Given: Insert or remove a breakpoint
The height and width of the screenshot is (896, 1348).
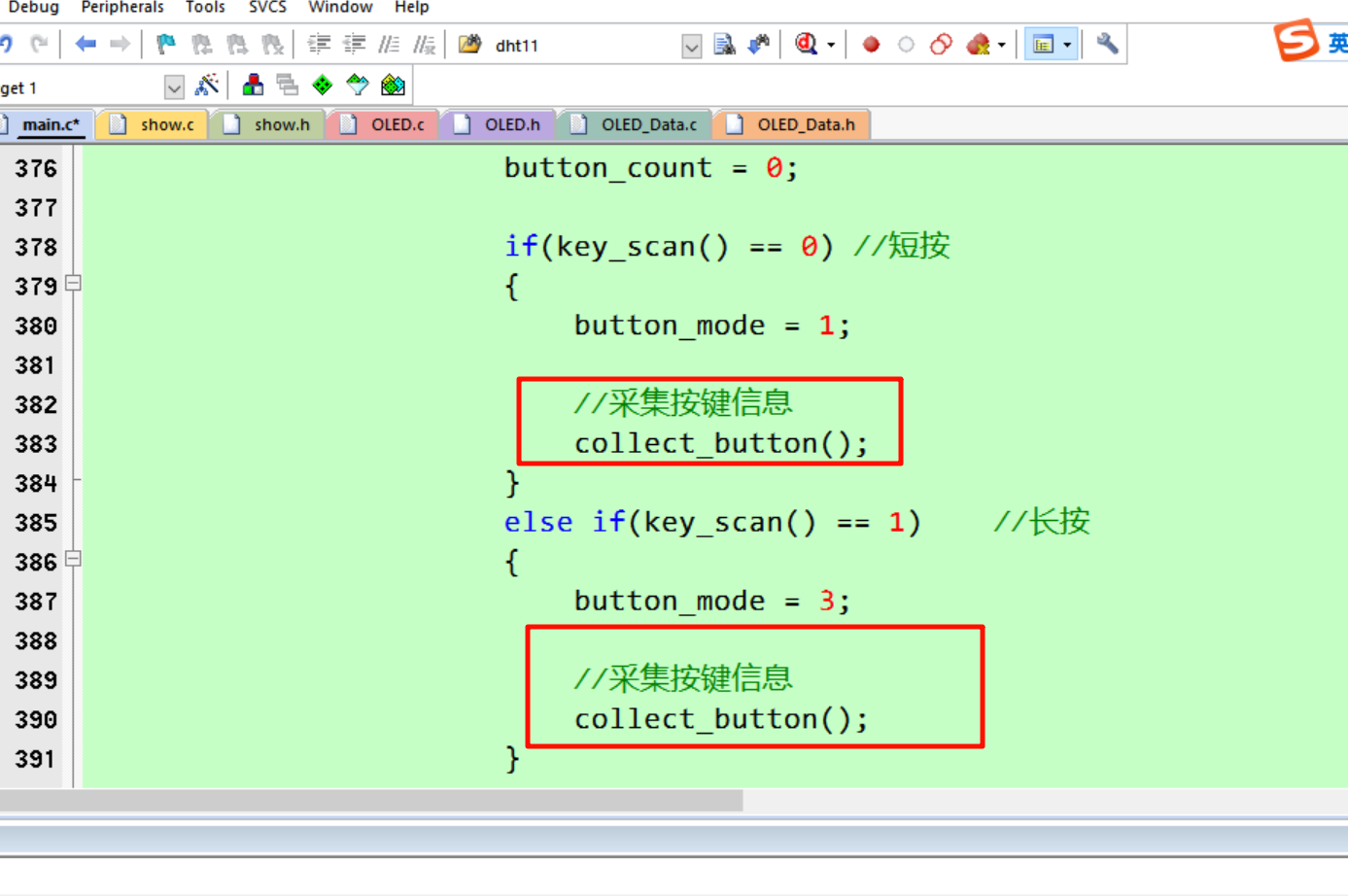Looking at the screenshot, I should point(871,44).
